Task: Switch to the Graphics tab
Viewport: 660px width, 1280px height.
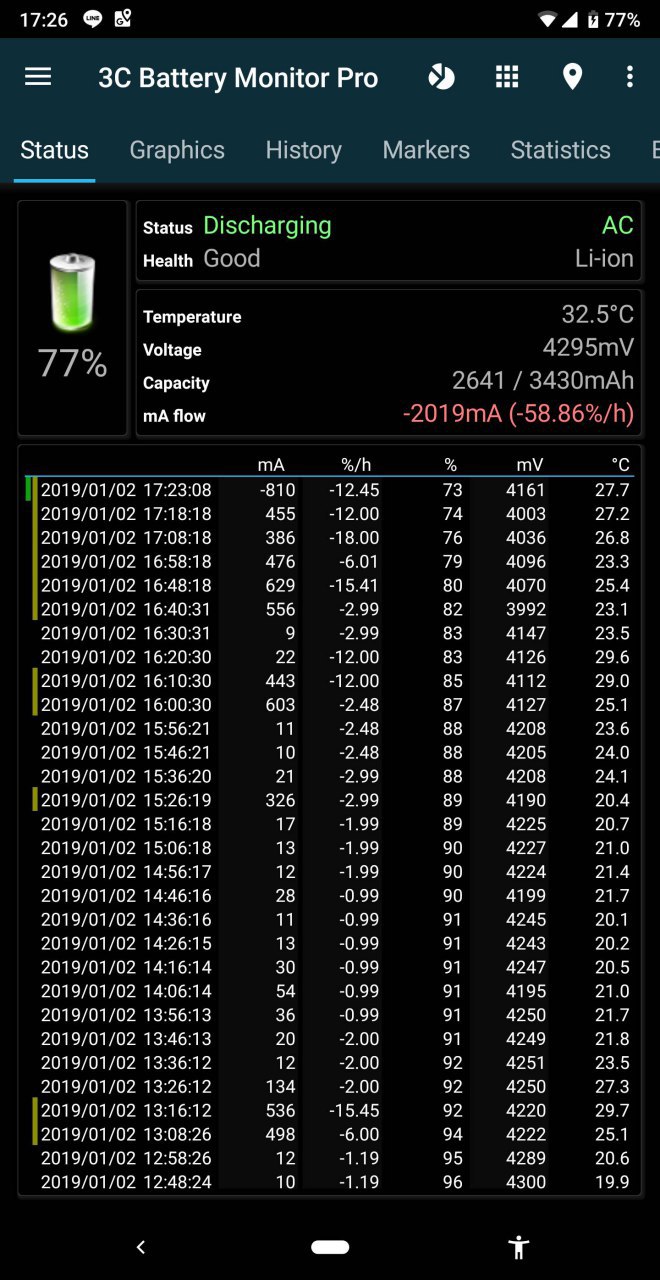Action: tap(177, 150)
